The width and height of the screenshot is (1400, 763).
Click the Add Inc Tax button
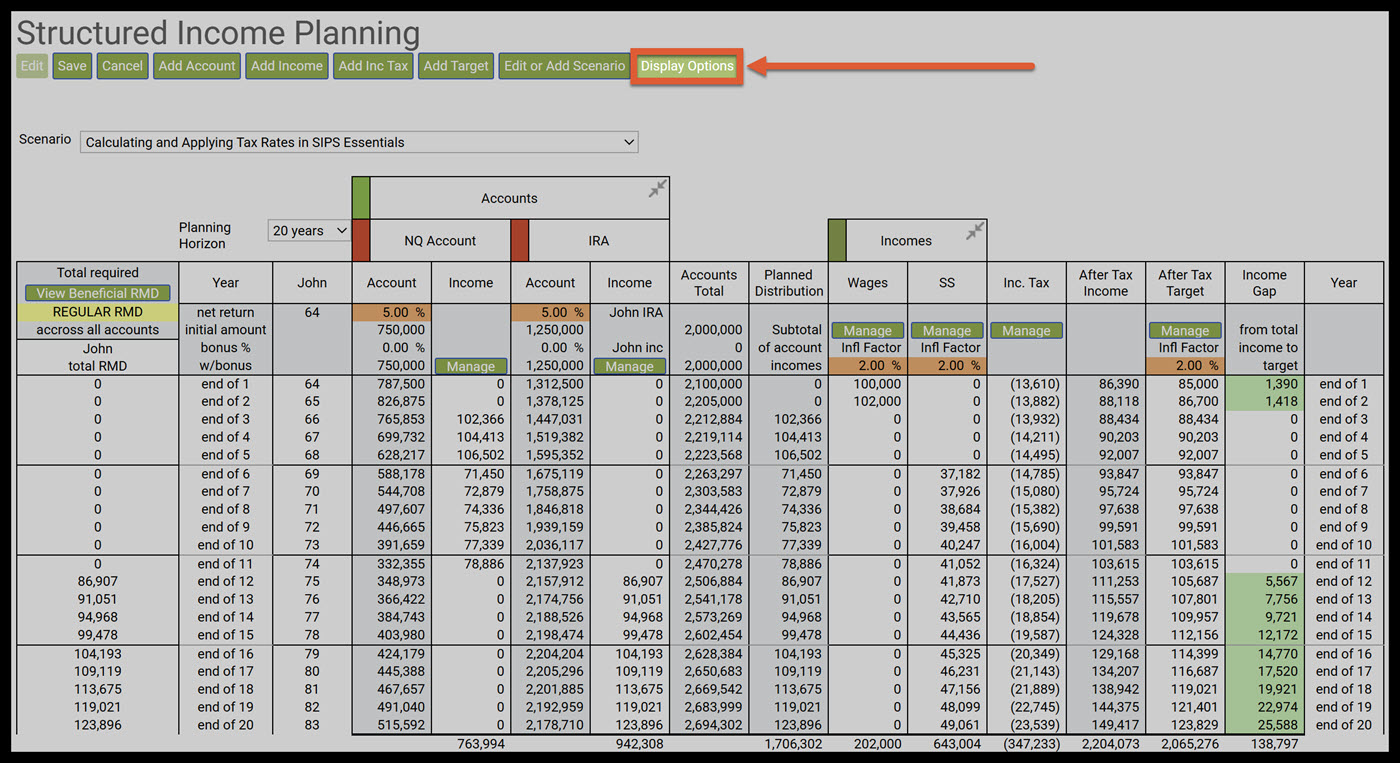[373, 66]
